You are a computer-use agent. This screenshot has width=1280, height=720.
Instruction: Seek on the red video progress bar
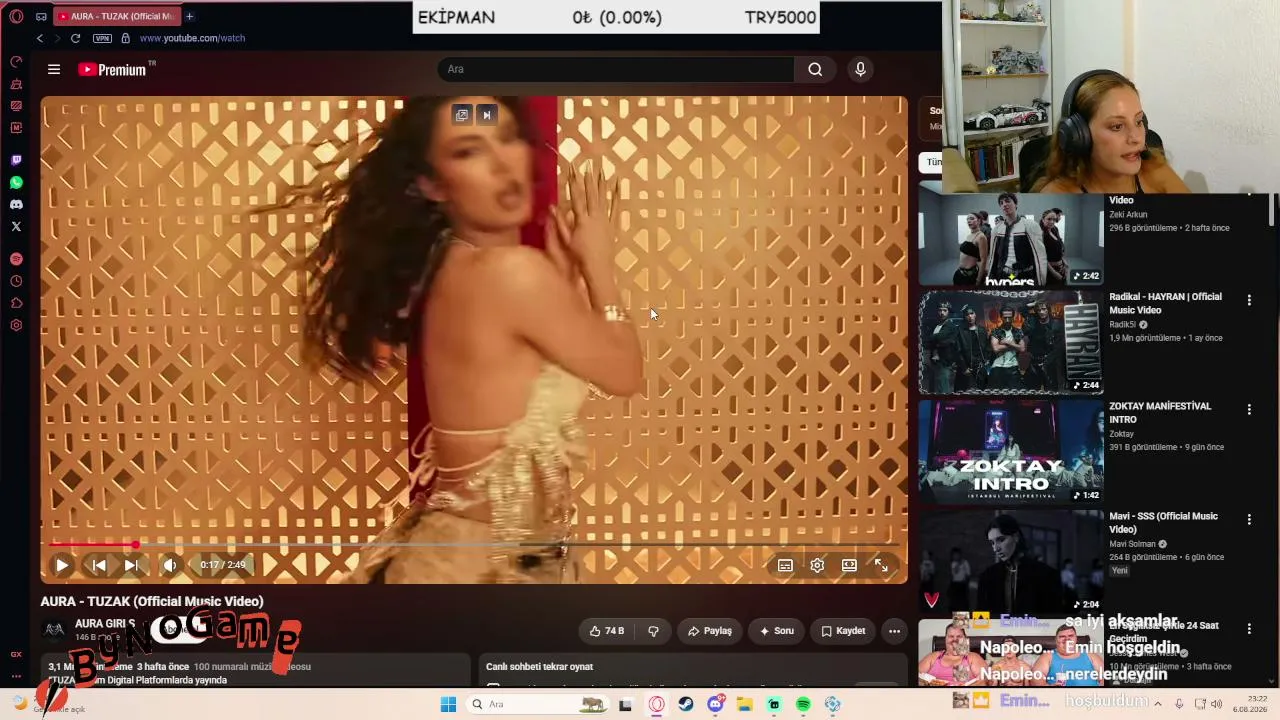pos(474,545)
